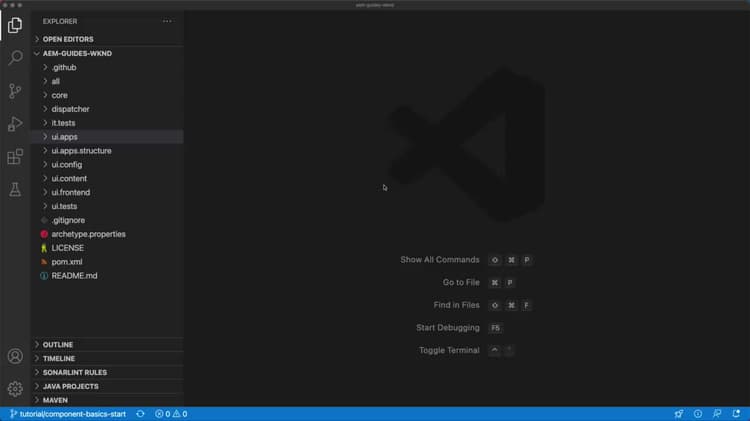
Task: Expand the ui.frontend folder
Action: (x=107, y=192)
